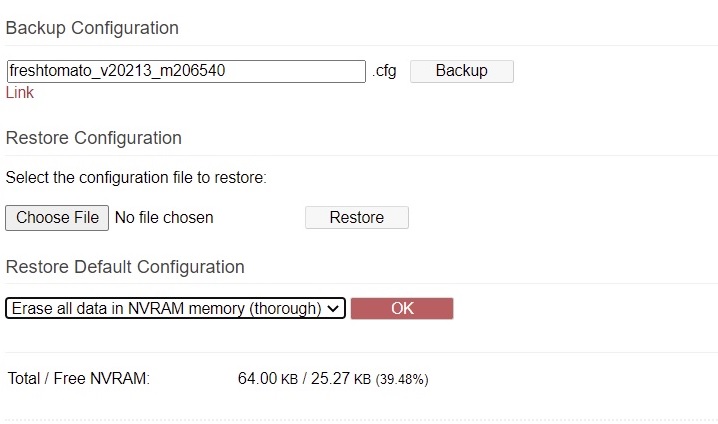The height and width of the screenshot is (424, 718).
Task: Click the 64.00 KB total value
Action: pyautogui.click(x=268, y=379)
